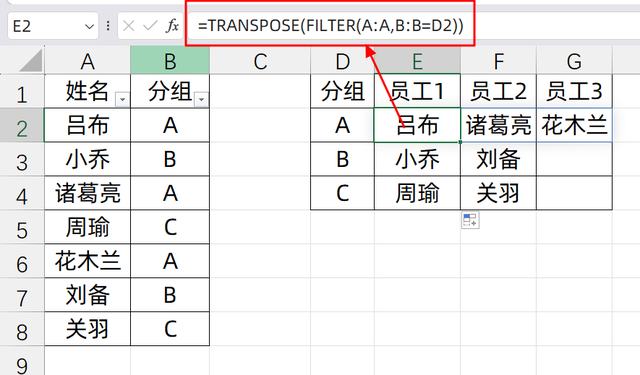640x375 pixels.
Task: Open the 分组 column filter dropdown
Action: pyautogui.click(x=201, y=99)
